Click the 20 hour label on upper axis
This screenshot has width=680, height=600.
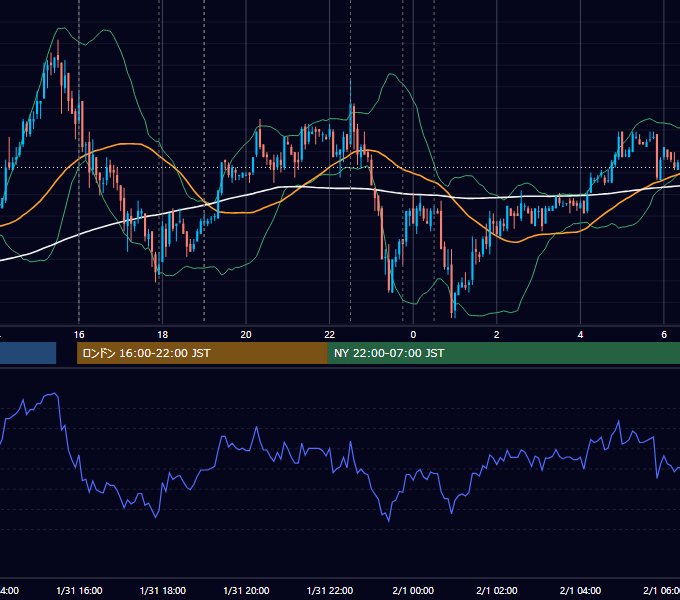point(246,335)
